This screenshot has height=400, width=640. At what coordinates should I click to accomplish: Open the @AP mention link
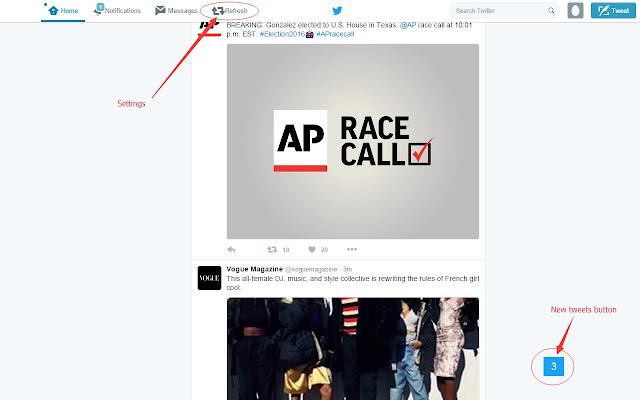coord(408,25)
